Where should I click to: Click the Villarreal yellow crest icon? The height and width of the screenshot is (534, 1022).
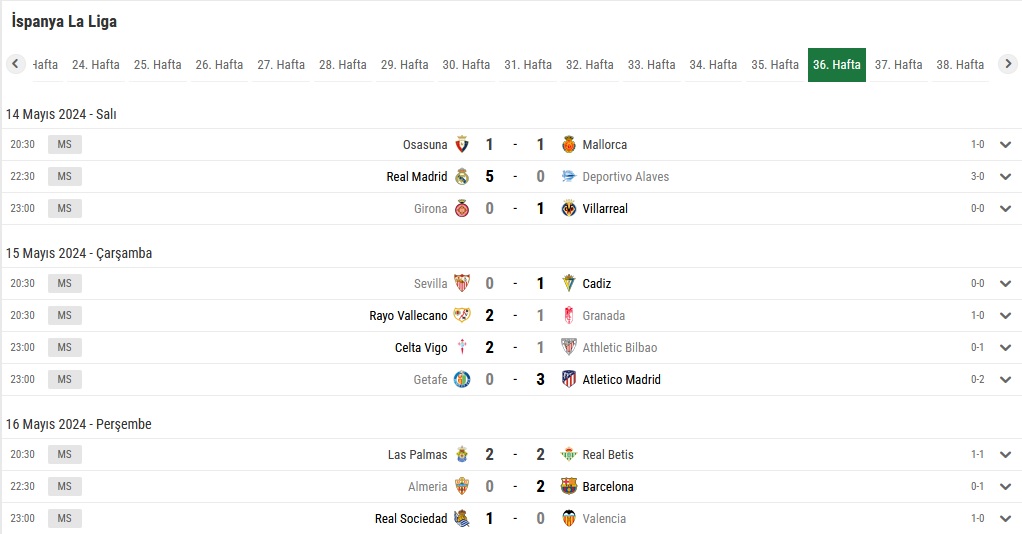point(569,209)
